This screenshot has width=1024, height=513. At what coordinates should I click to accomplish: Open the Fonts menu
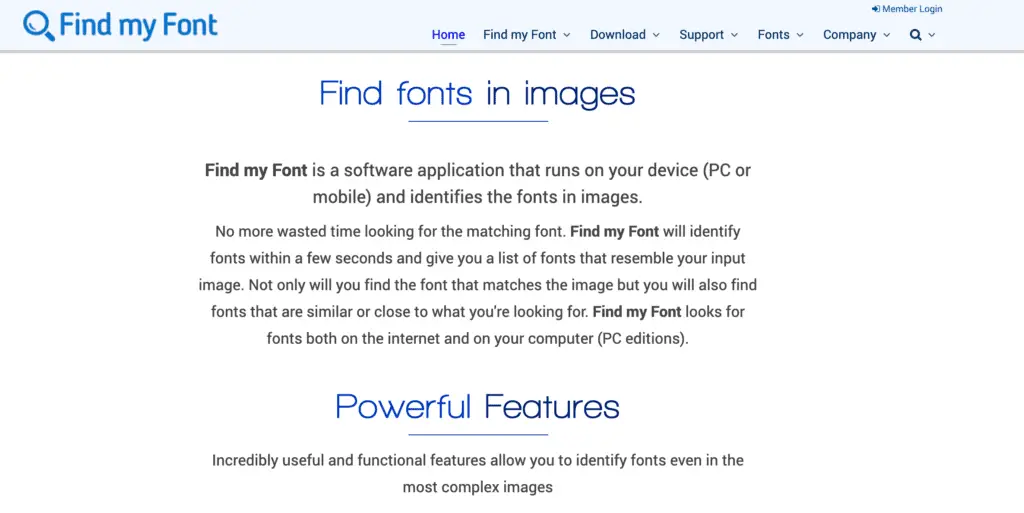point(773,35)
